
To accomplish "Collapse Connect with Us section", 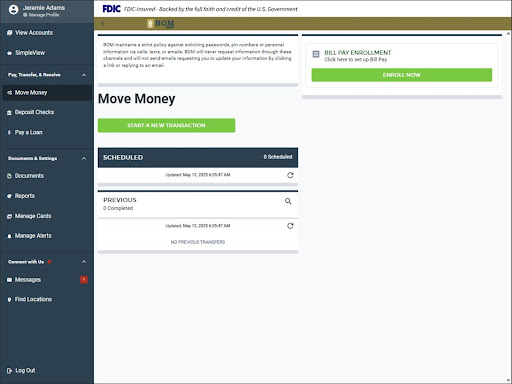I will coord(84,262).
